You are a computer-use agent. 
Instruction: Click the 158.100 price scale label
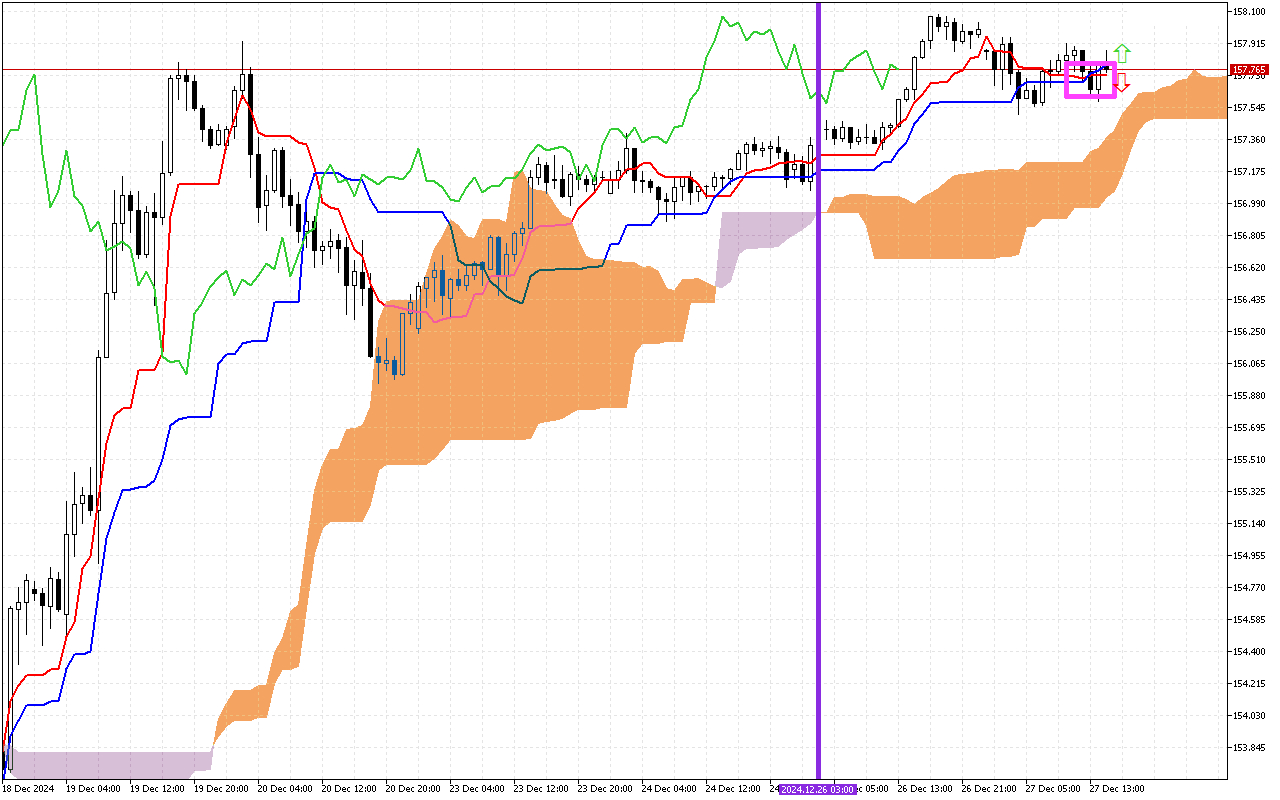point(1249,12)
